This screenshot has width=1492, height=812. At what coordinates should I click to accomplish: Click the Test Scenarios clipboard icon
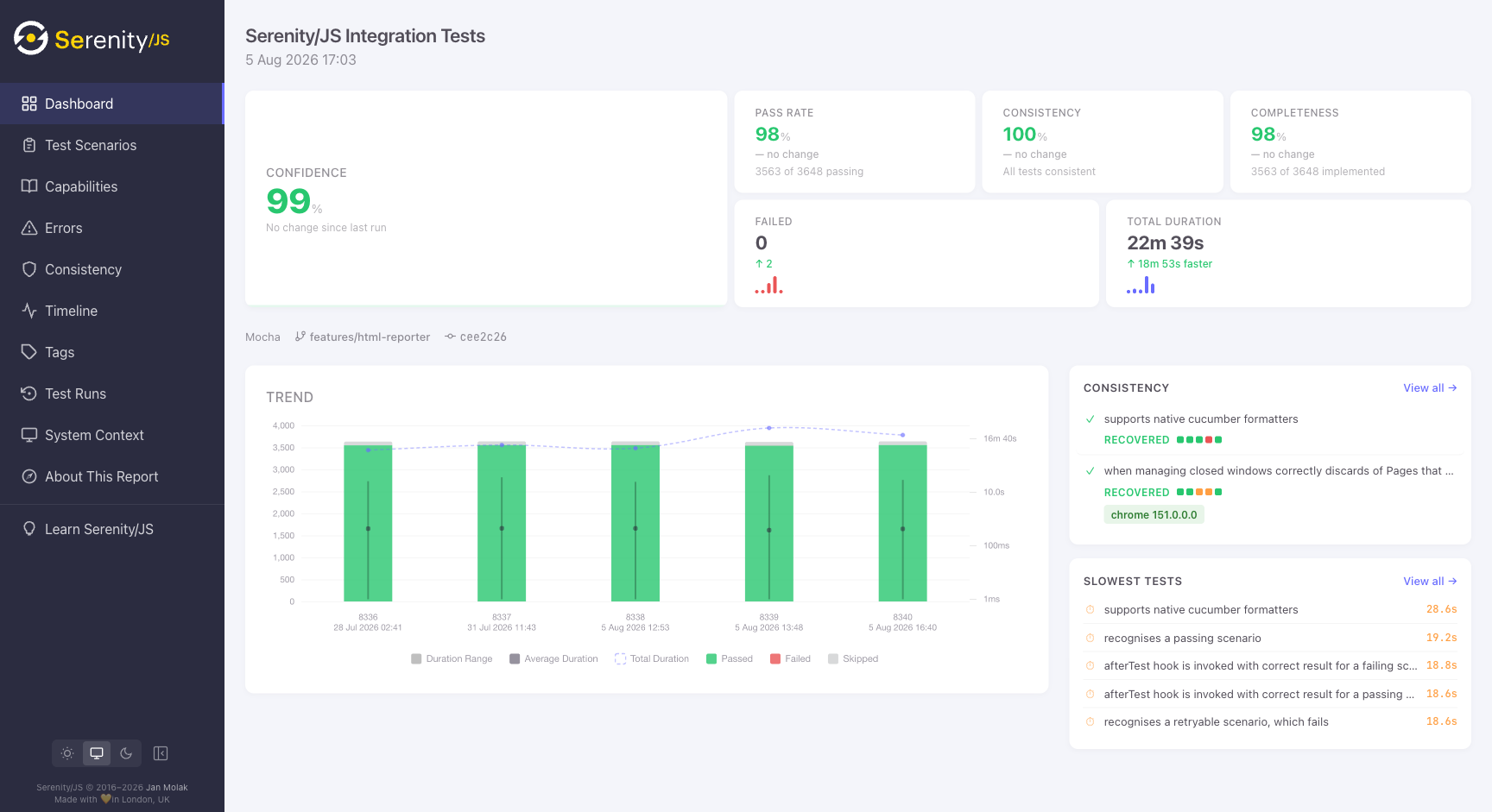point(29,145)
